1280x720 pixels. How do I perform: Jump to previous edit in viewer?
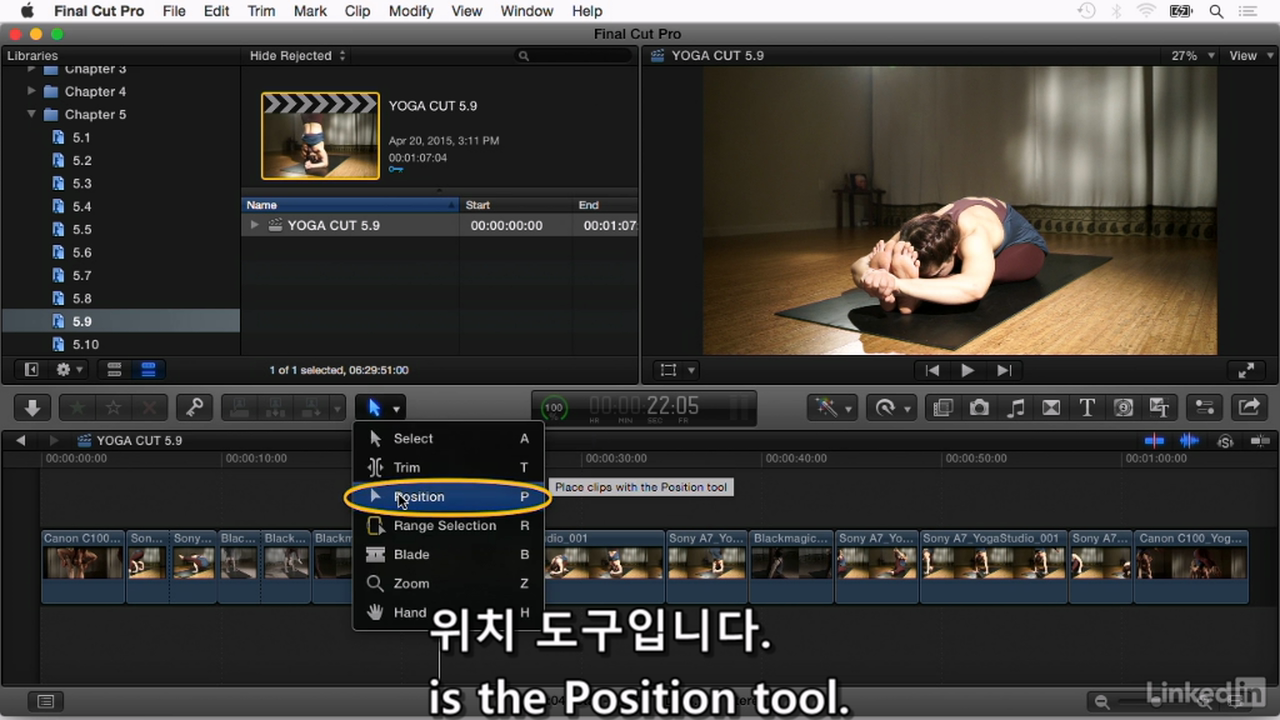coord(932,370)
